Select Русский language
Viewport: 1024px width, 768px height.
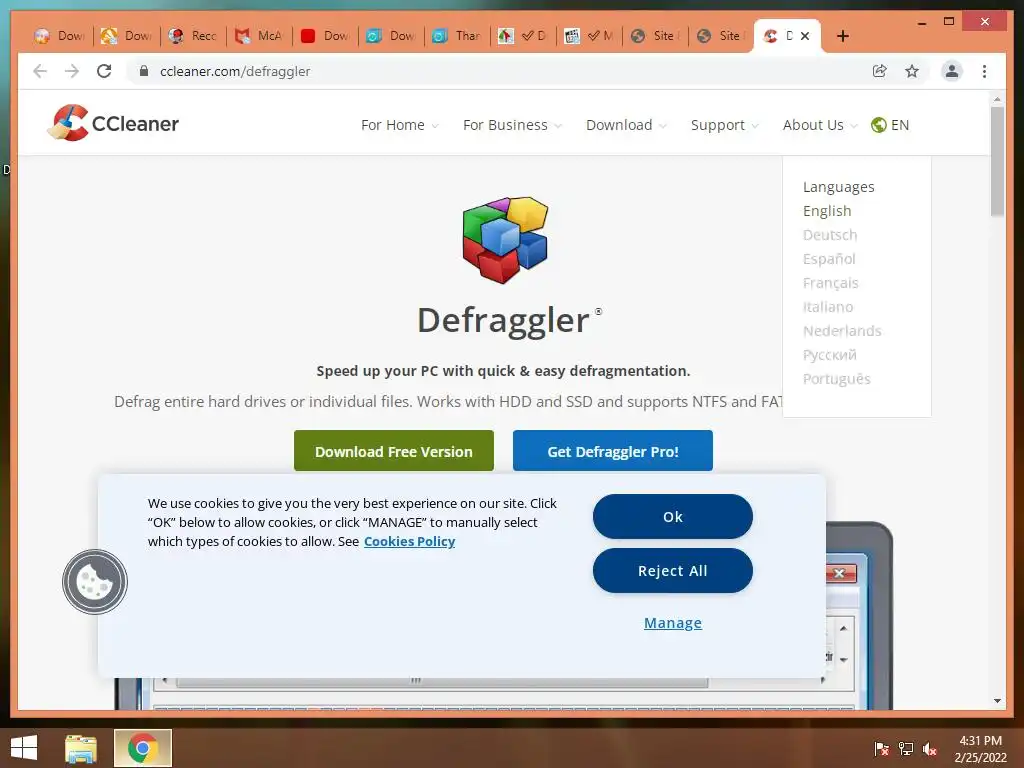[829, 355]
